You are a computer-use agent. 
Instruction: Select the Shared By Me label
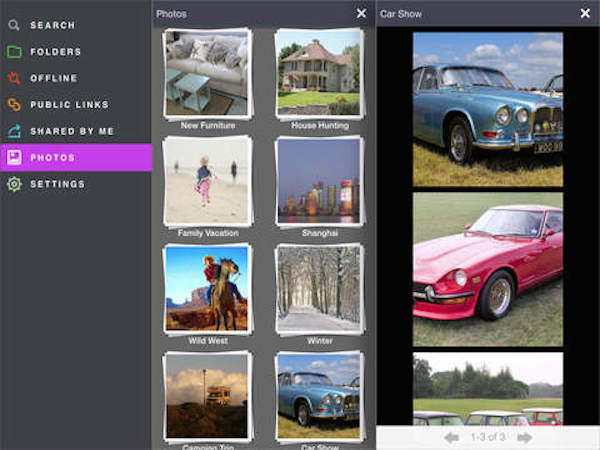[x=72, y=131]
